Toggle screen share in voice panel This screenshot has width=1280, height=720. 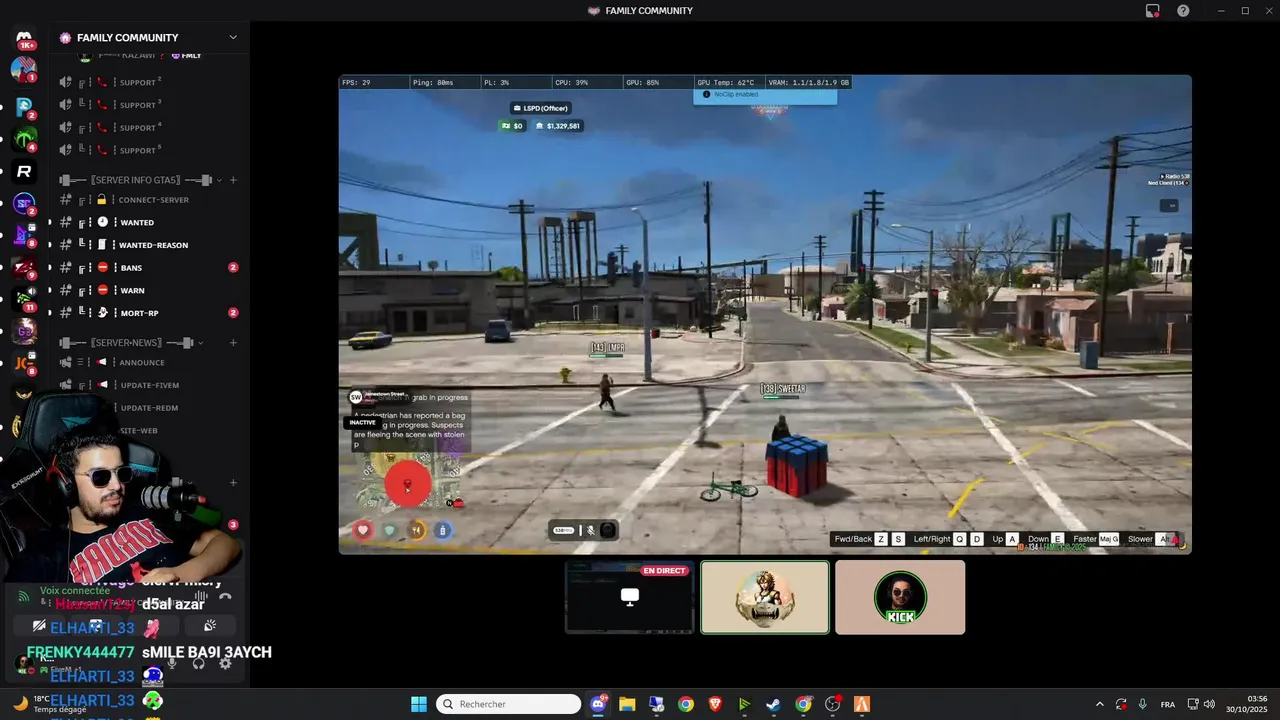tap(96, 626)
